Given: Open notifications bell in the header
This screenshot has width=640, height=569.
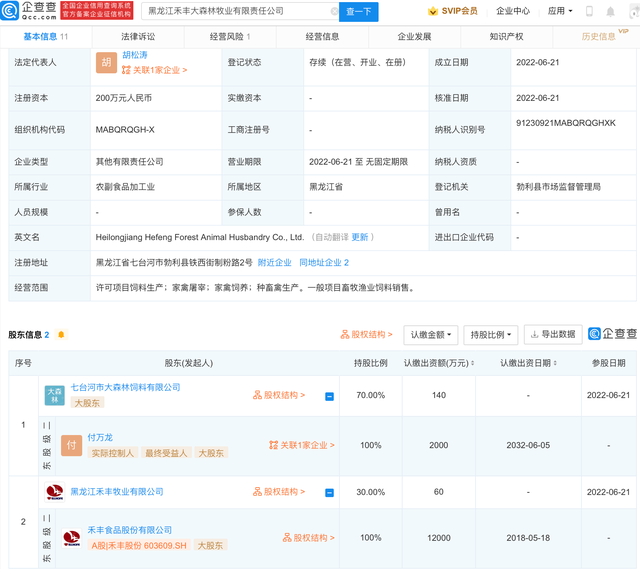Looking at the screenshot, I should click(611, 11).
